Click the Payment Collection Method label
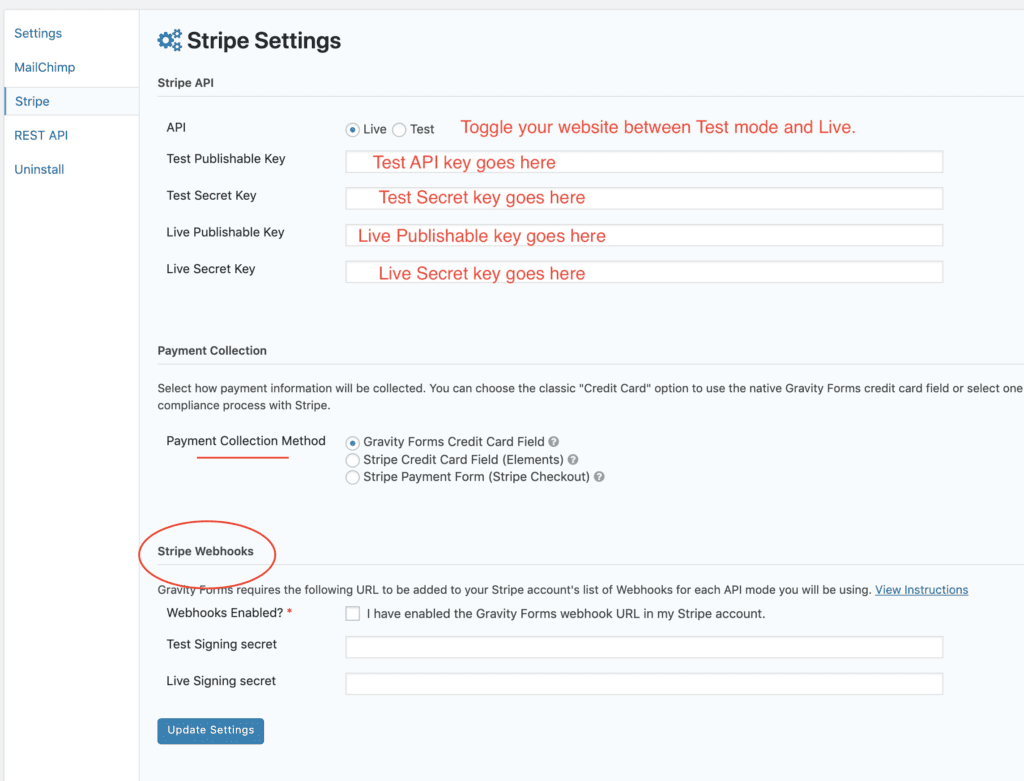1024x781 pixels. click(246, 441)
